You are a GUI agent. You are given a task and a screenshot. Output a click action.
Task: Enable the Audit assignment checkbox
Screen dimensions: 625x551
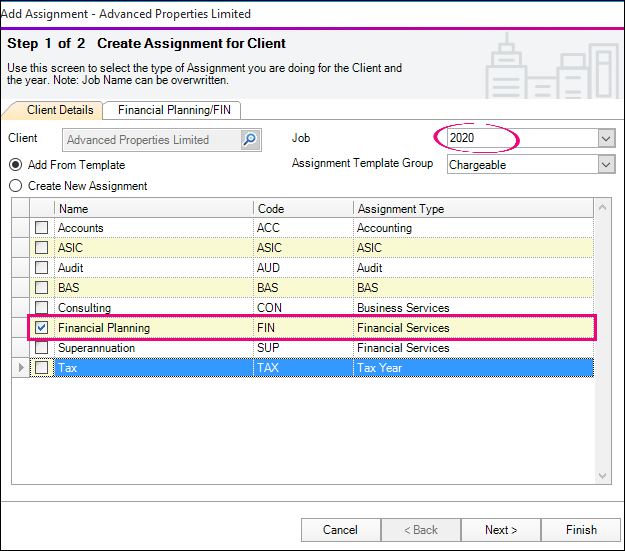(x=42, y=268)
